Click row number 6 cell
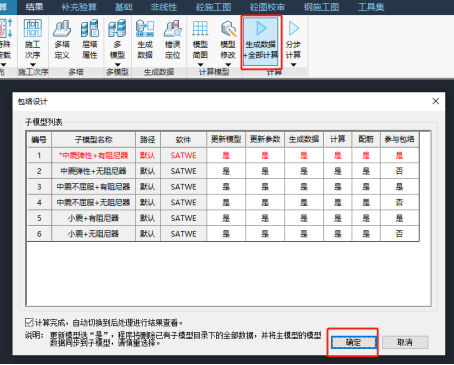 (39, 234)
